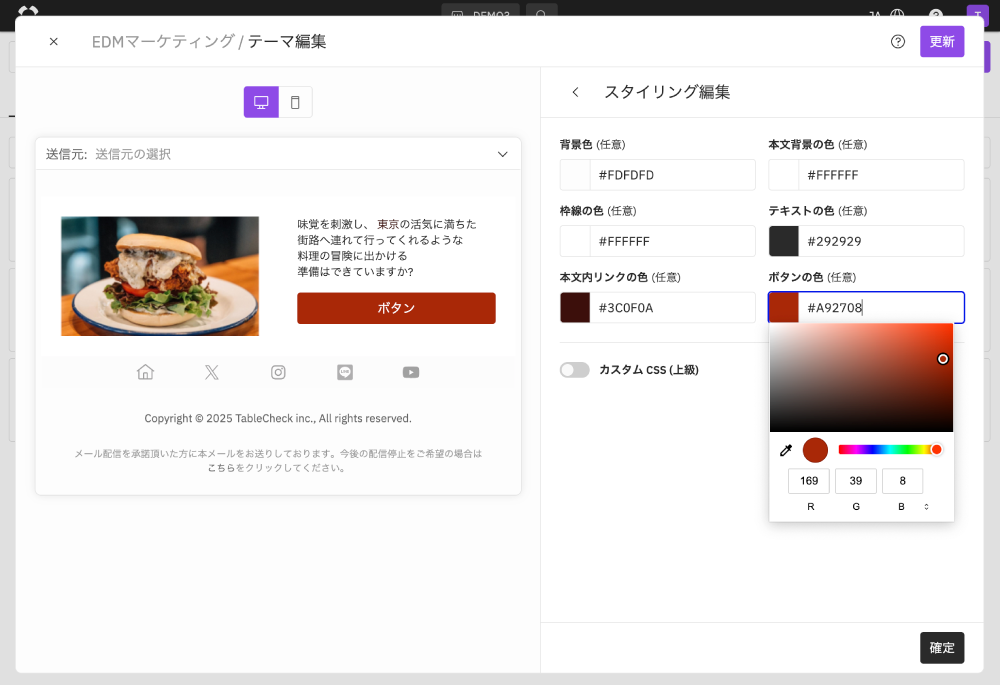Image resolution: width=1000 pixels, height=685 pixels.
Task: Click the 東京 link in preview text
Action: click(x=388, y=224)
